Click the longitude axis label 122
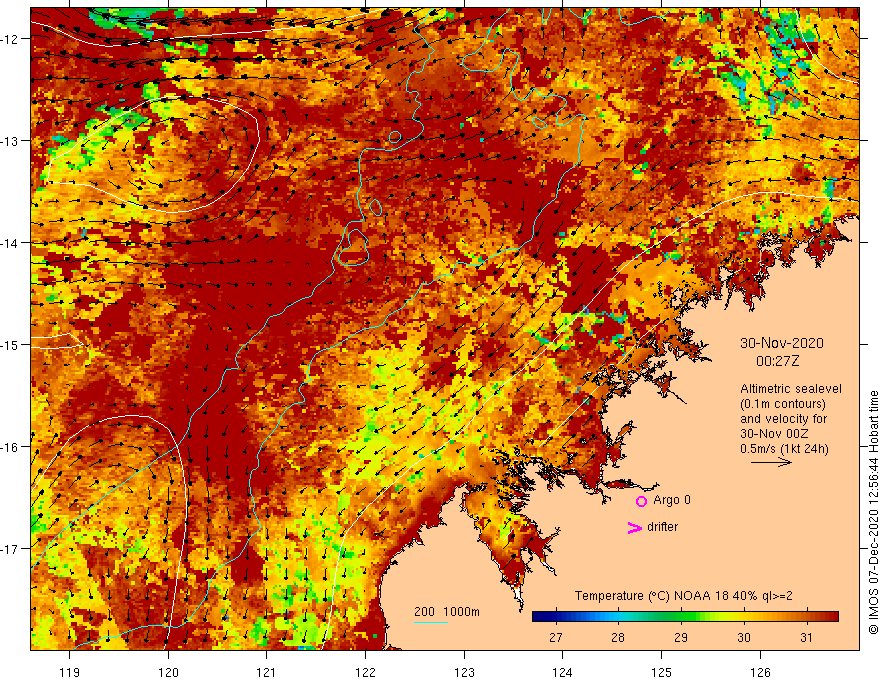This screenshot has height=680, width=880. coord(365,672)
